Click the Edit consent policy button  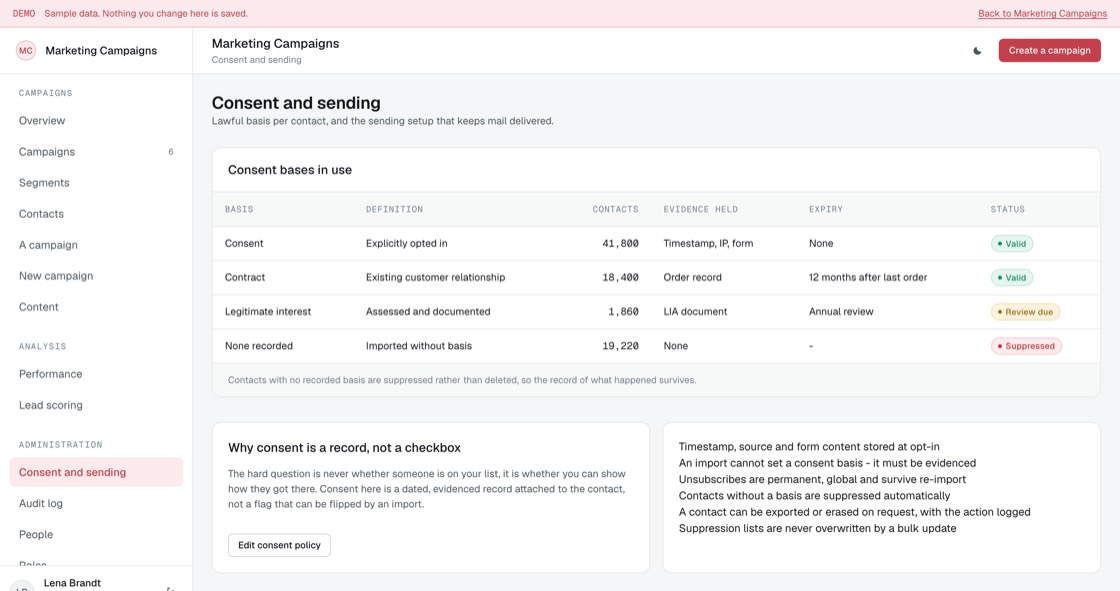point(279,545)
